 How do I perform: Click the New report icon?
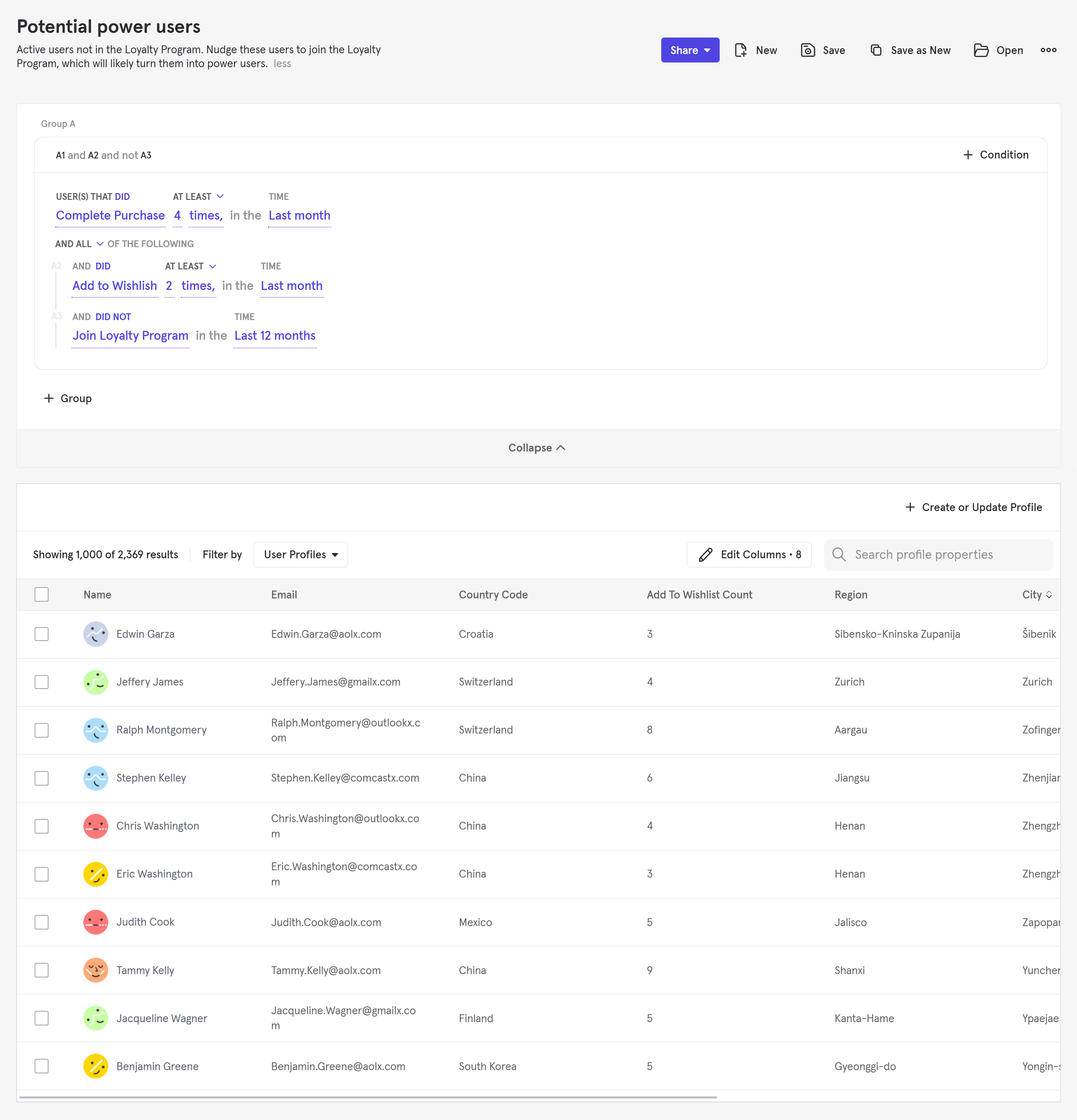pyautogui.click(x=741, y=50)
